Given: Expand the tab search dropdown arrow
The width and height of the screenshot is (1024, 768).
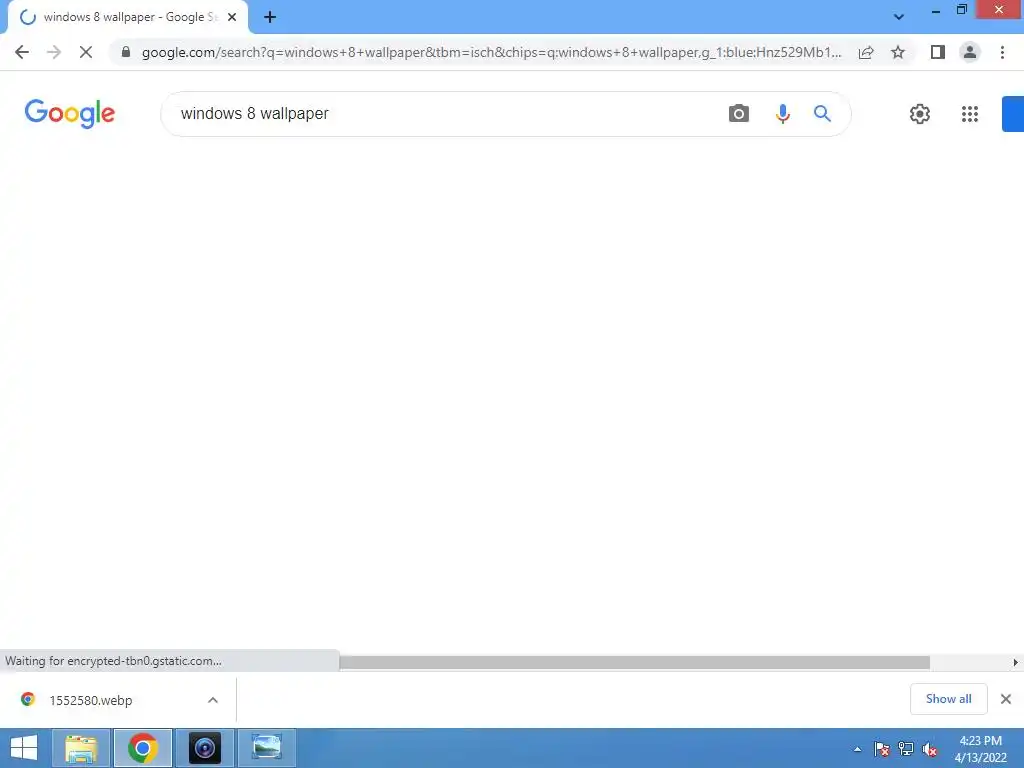Looking at the screenshot, I should 899,17.
